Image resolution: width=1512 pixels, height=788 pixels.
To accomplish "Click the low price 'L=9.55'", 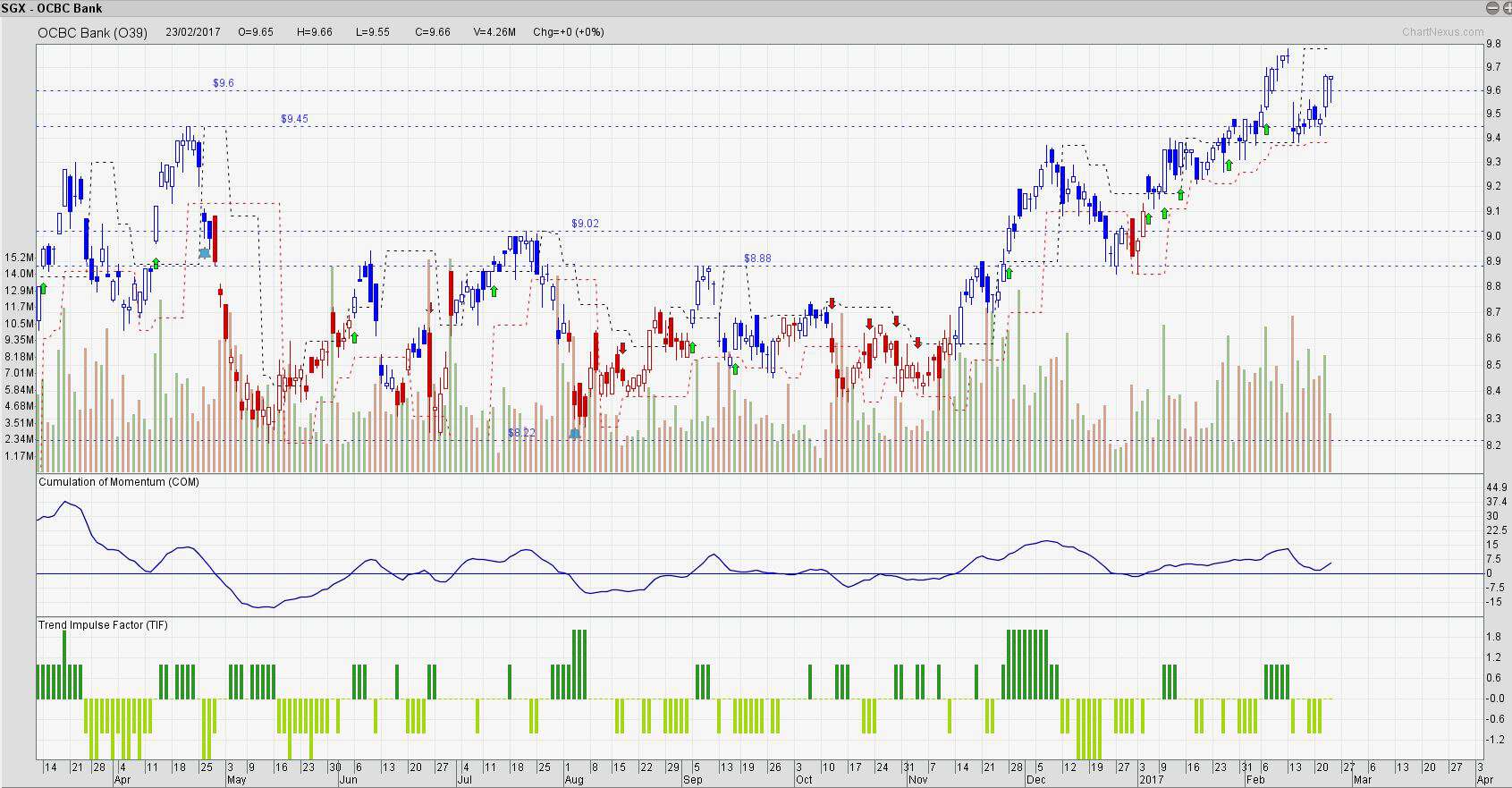I will pos(373,32).
